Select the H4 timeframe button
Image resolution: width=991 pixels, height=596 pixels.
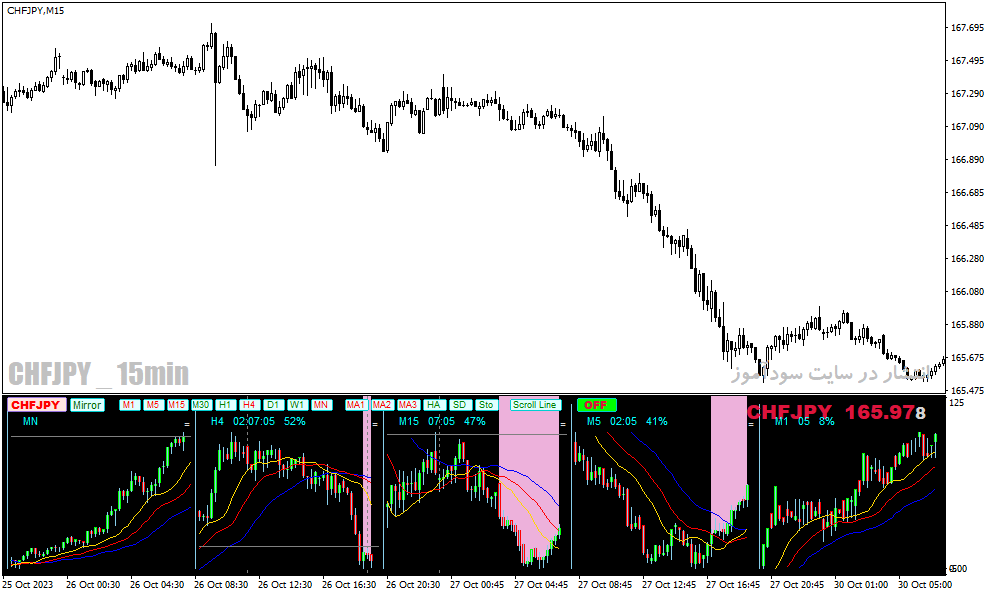tap(249, 405)
